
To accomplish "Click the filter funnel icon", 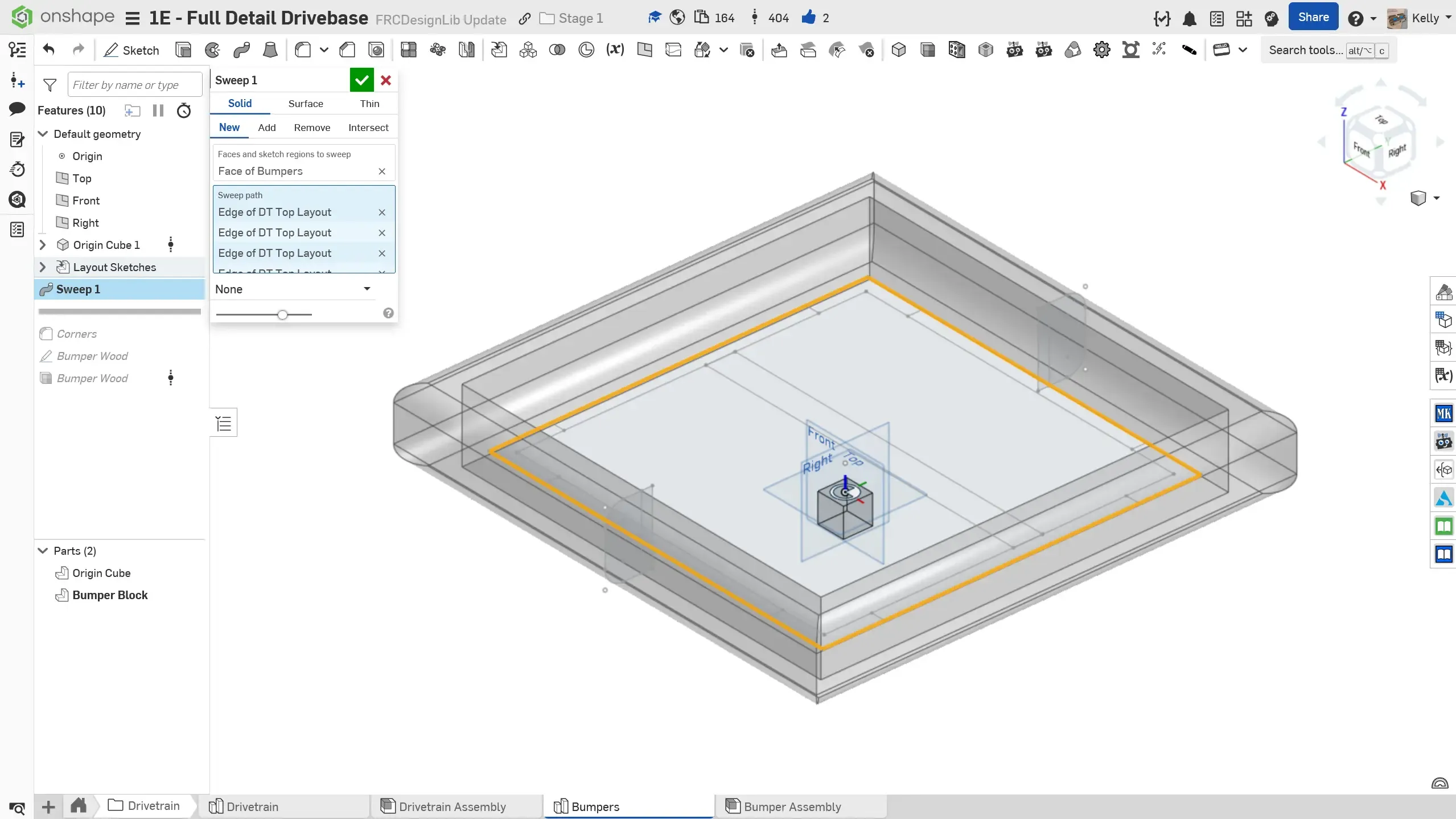I will click(50, 85).
